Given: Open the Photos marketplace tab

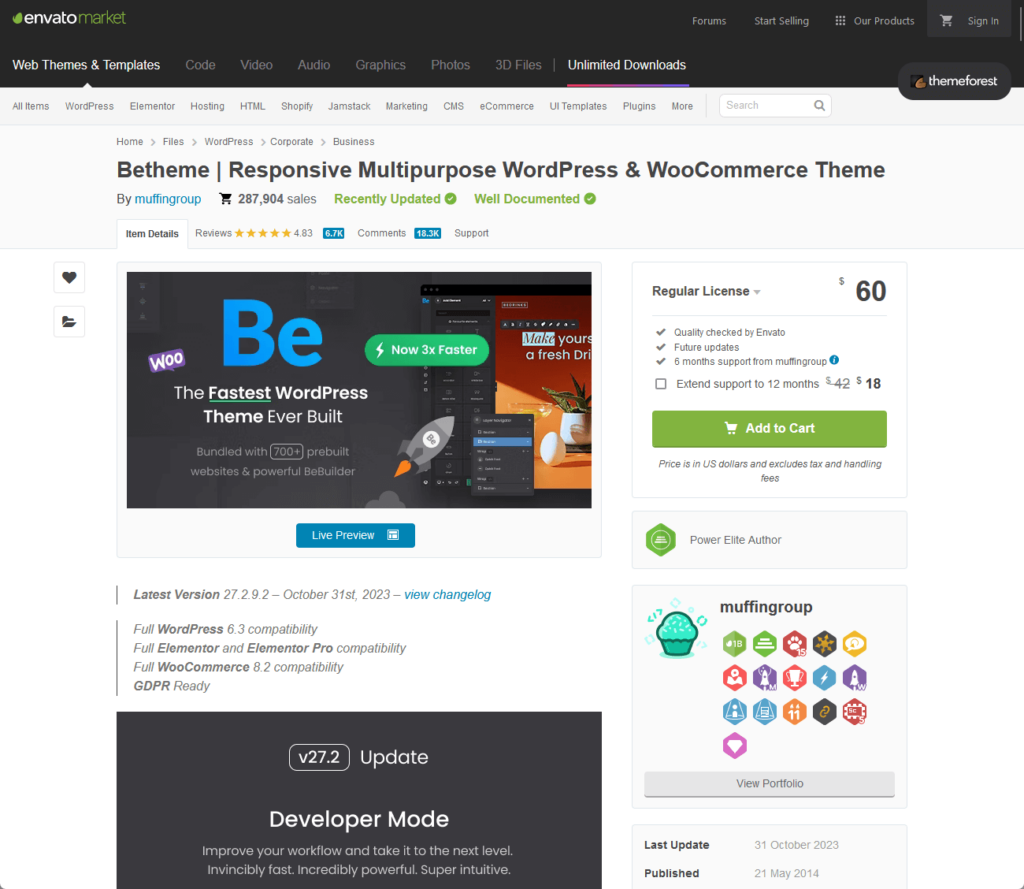Looking at the screenshot, I should pos(451,65).
